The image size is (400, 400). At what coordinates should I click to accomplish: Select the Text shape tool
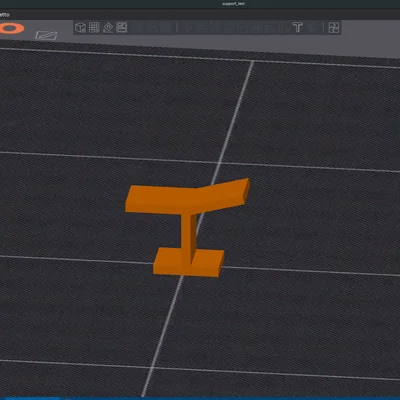[297, 27]
